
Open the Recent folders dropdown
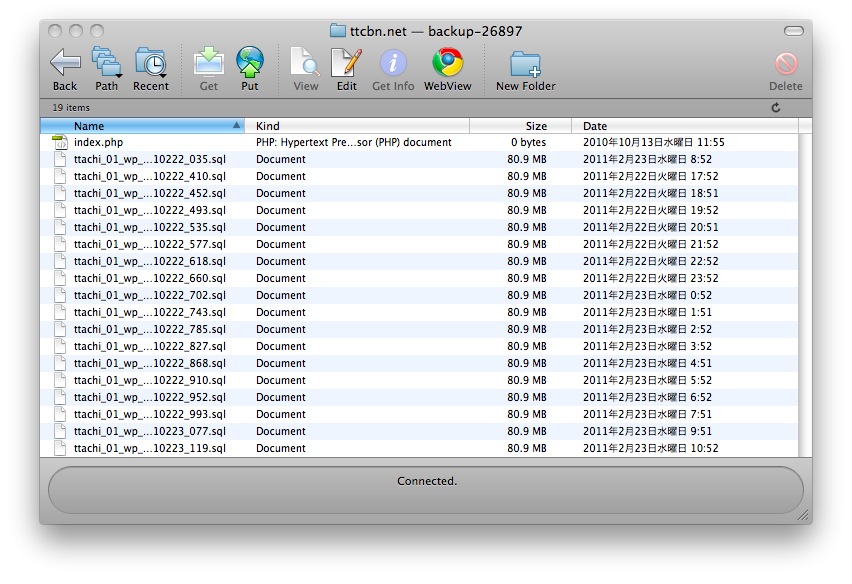[x=150, y=64]
